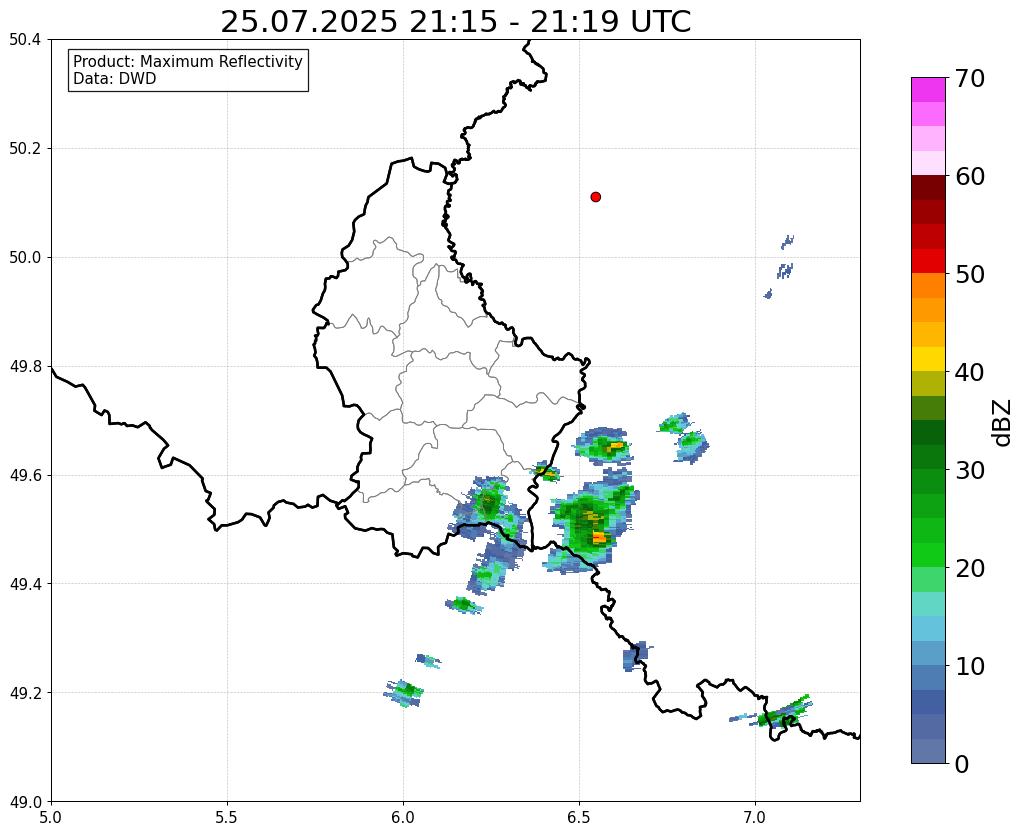This screenshot has height=834, width=1023.
Task: Click the 49.6 latitude tick label
Action: click(25, 476)
